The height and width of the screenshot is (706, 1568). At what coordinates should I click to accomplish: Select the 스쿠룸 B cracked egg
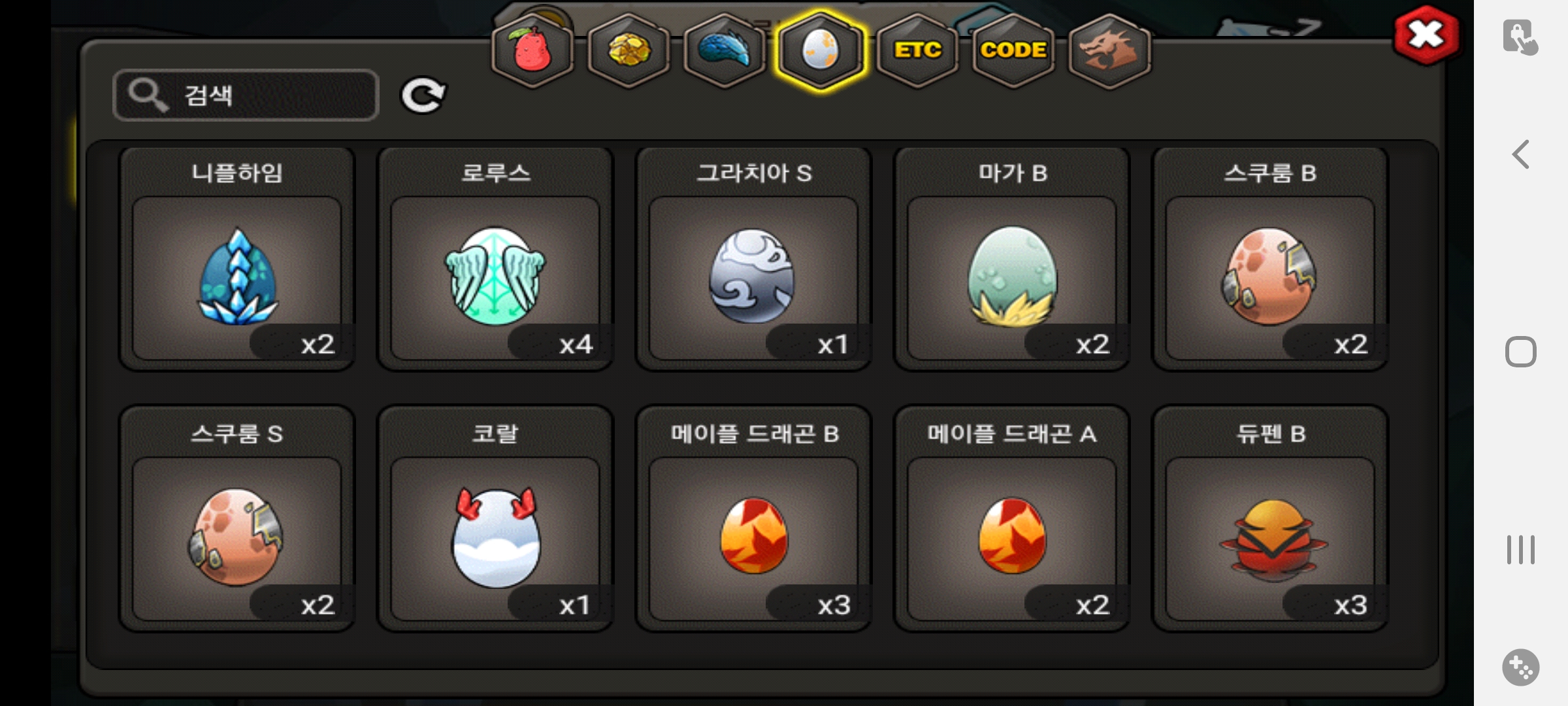pyautogui.click(x=1270, y=259)
